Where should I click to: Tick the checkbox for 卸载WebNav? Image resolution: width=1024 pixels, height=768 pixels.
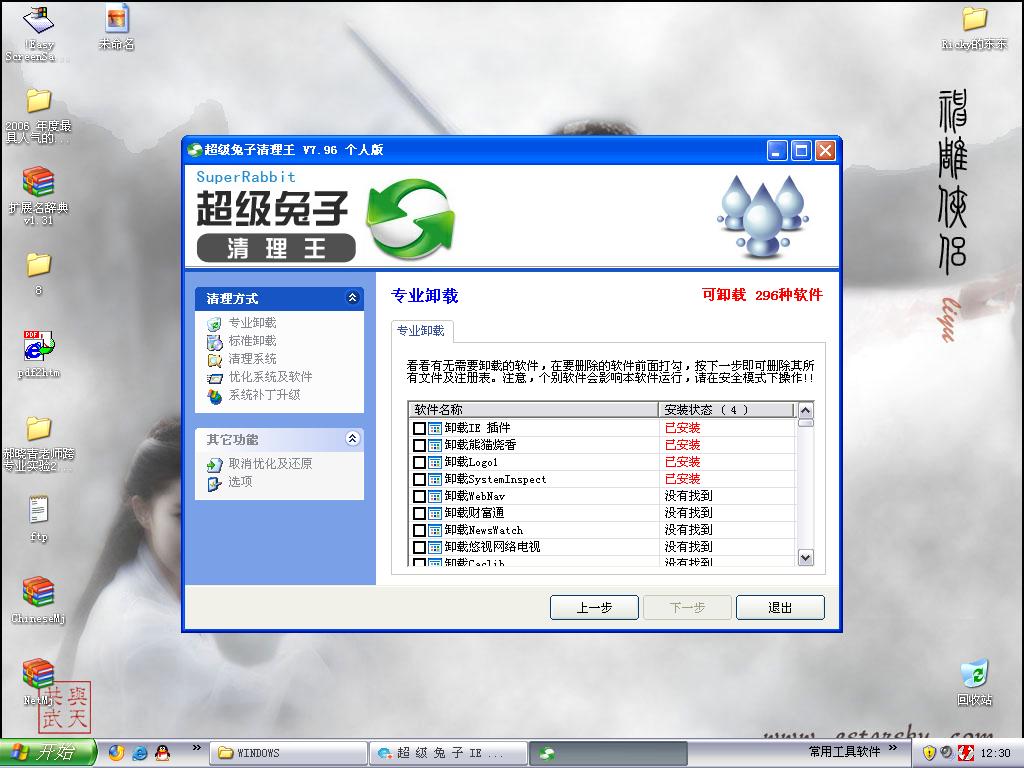419,496
